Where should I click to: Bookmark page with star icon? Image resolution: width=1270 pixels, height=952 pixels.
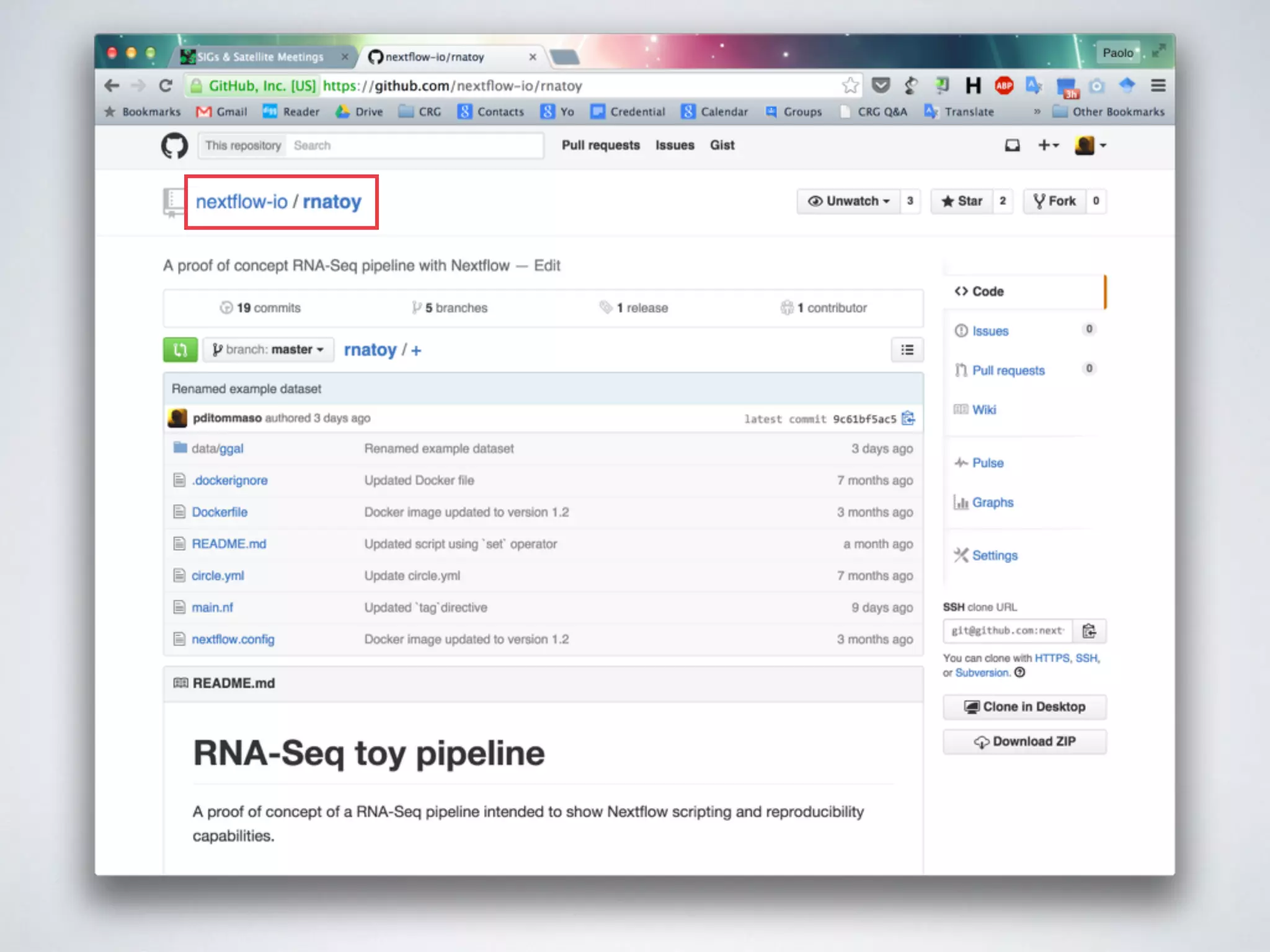click(x=850, y=86)
